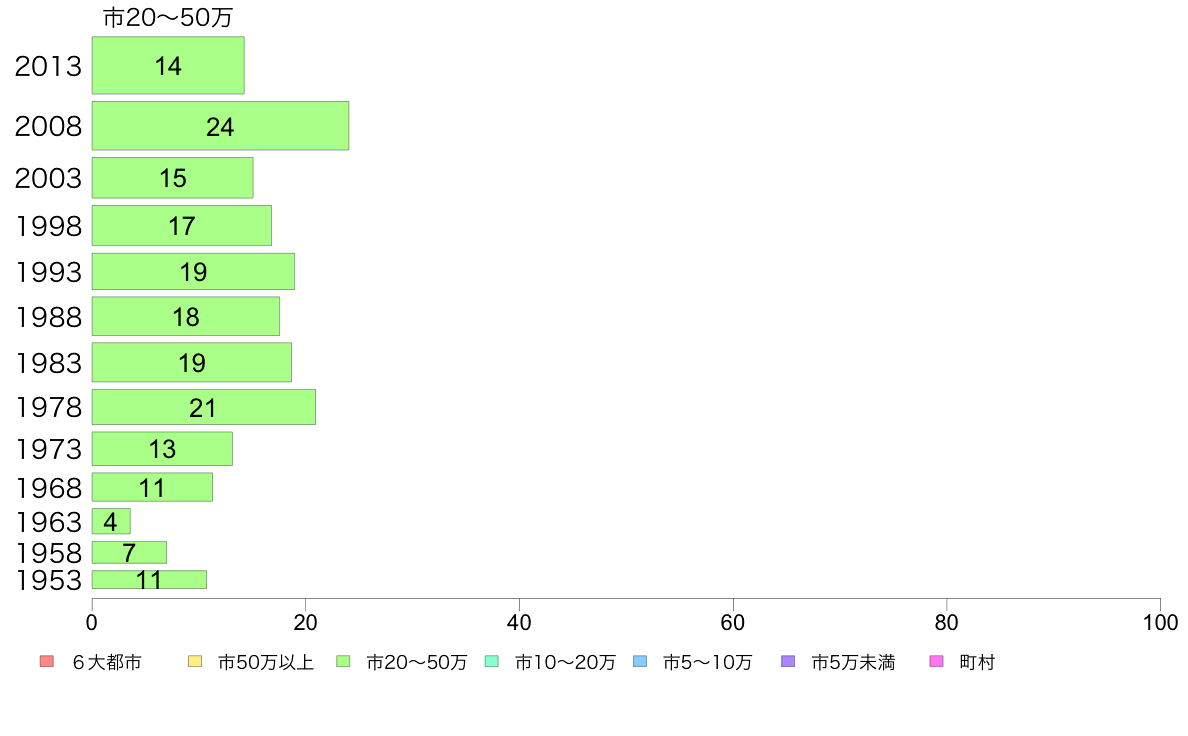This screenshot has width=1188, height=736.
Task: Click the pink 町村 legend swatch
Action: 936,662
